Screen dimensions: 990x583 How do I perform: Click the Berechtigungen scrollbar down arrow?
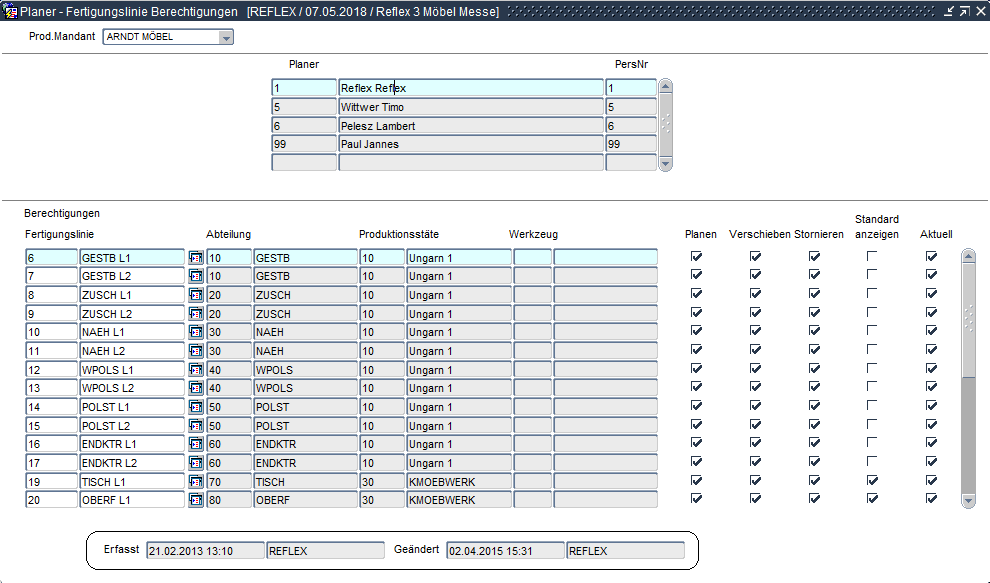pos(968,500)
